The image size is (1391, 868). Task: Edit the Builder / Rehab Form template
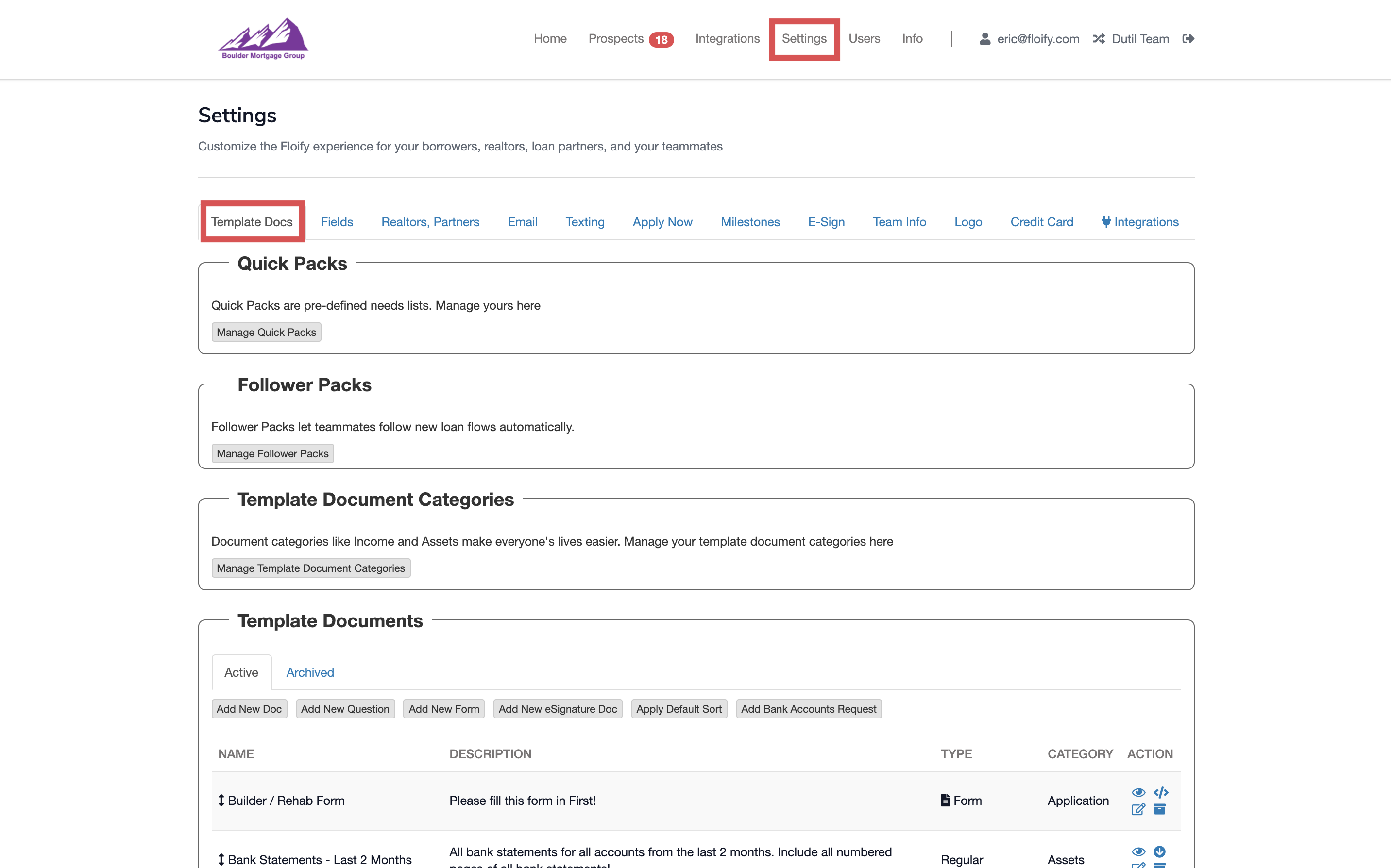click(x=1138, y=809)
